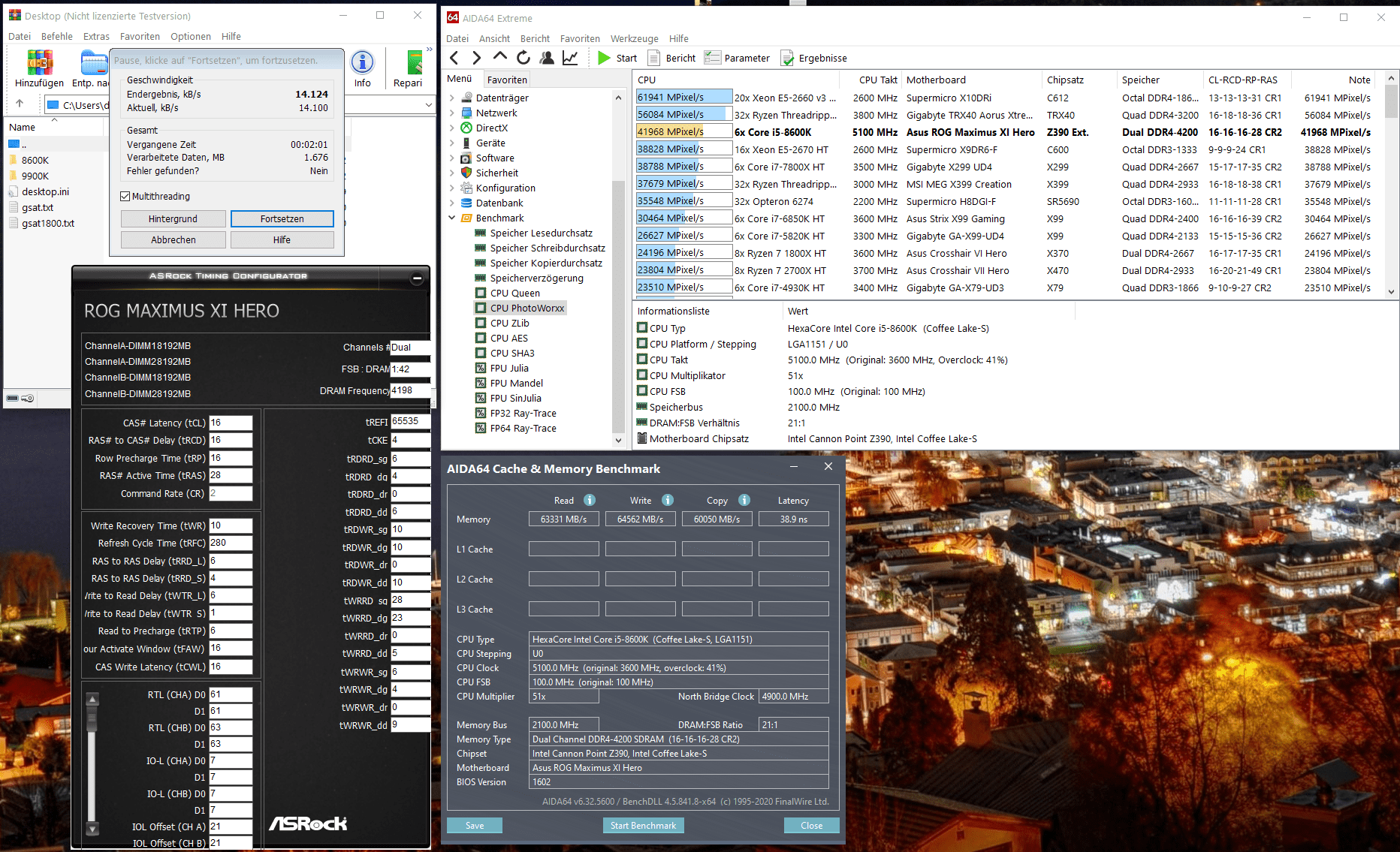Open the Werkzeuge menu in AIDA64
1400x852 pixels.
tap(634, 38)
